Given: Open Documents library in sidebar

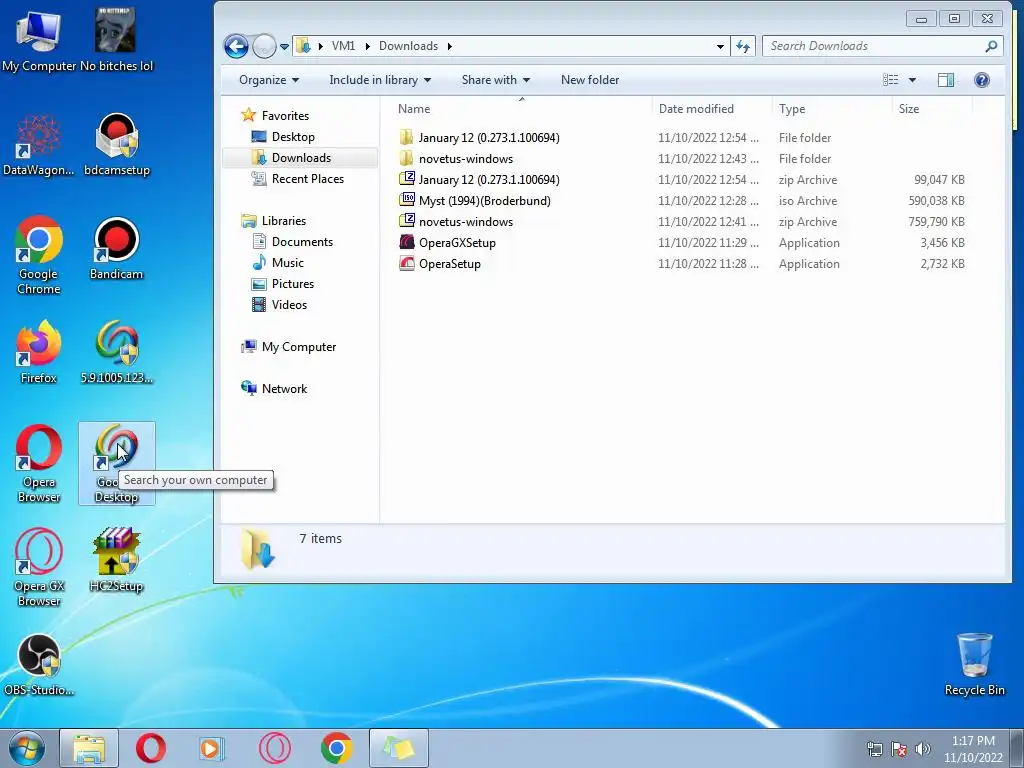Looking at the screenshot, I should [302, 242].
